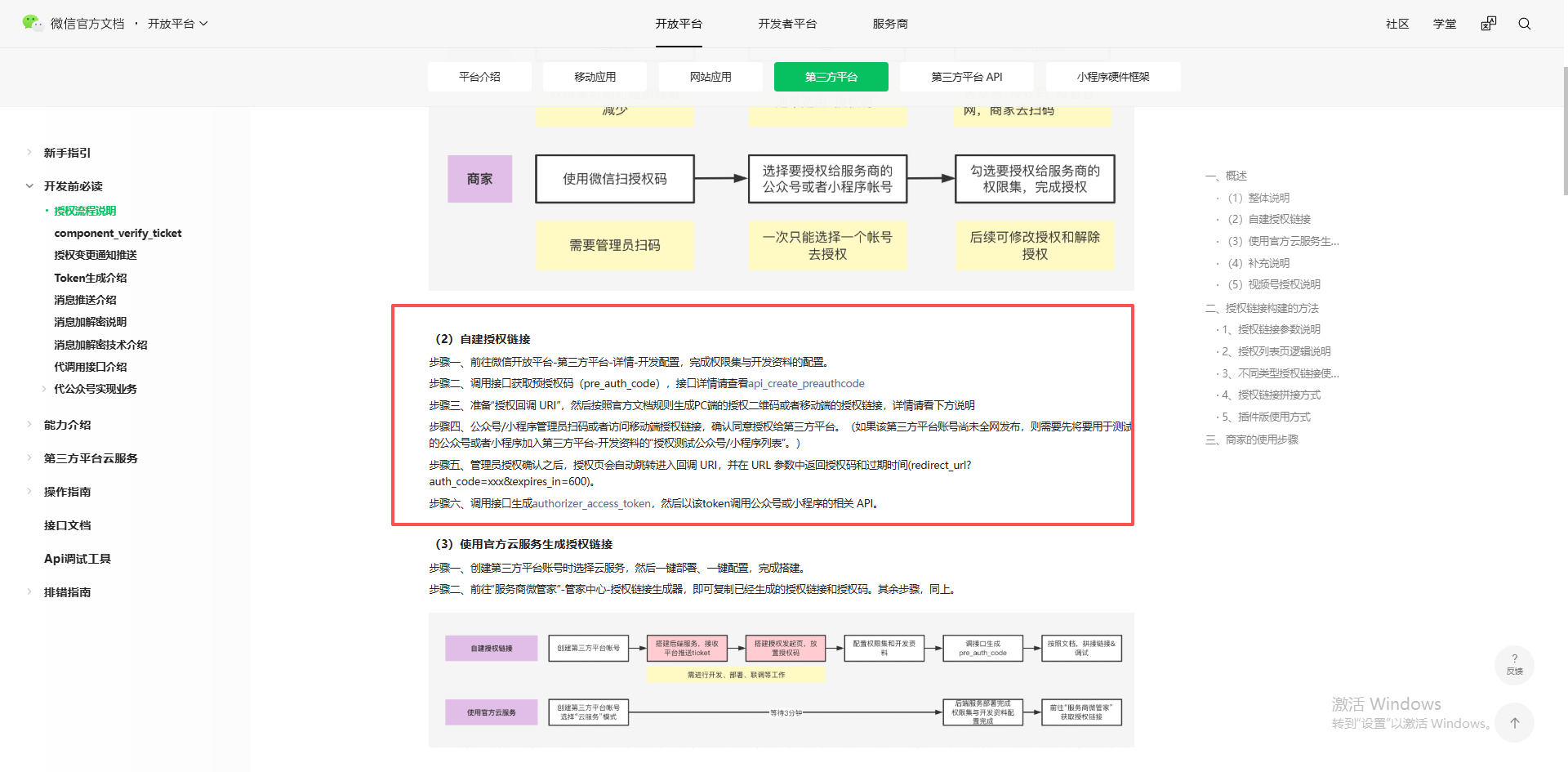
Task: Jump to (4) 补充说明 in the outline
Action: [x=1258, y=263]
